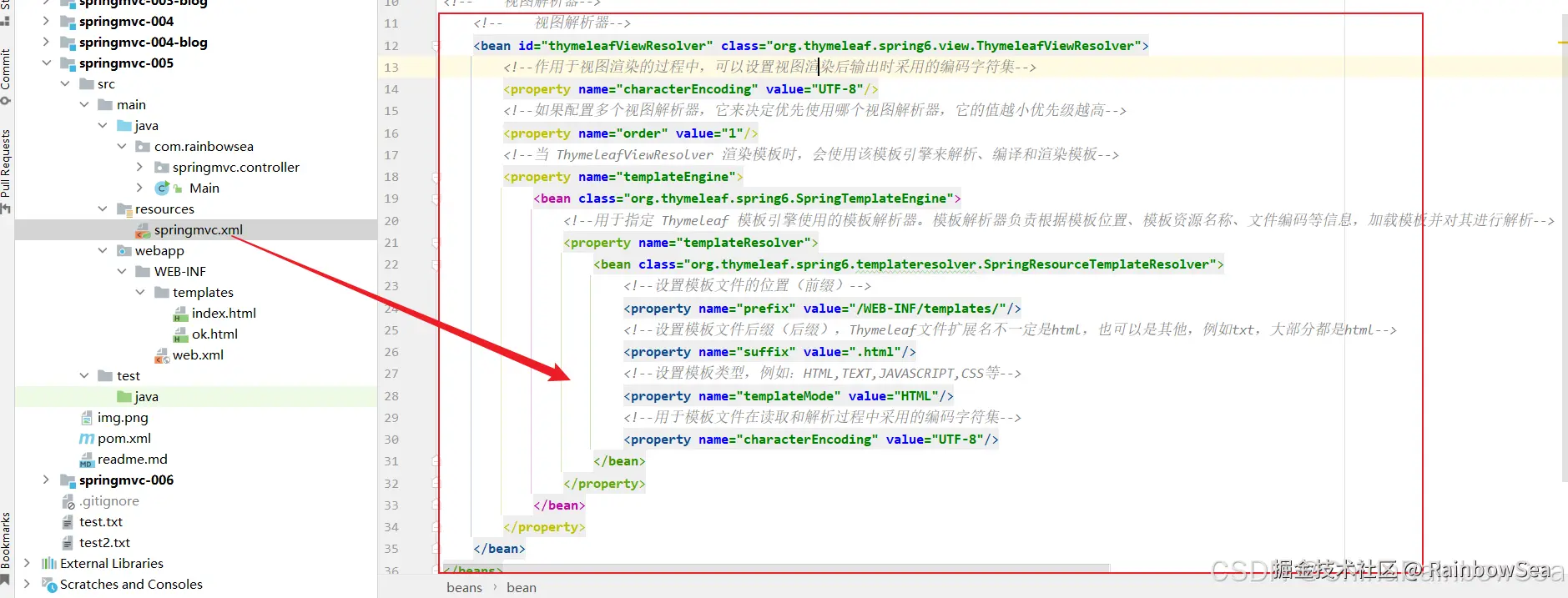Screen dimensions: 1568x598
Task: Click the webapp folder icon
Action: pyautogui.click(x=124, y=251)
